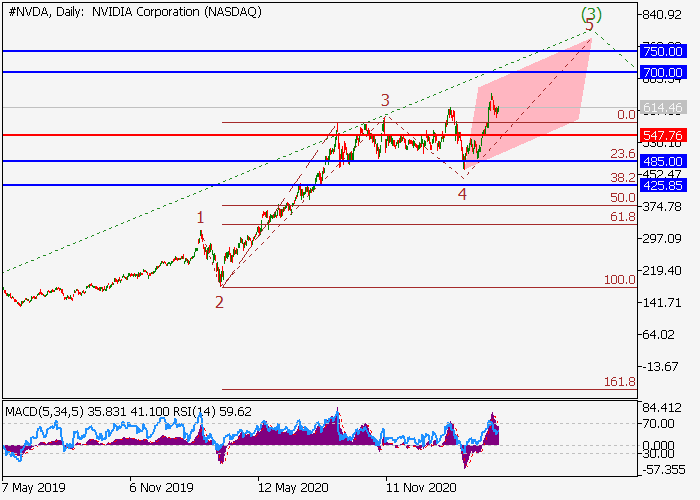
Task: Click the Elliott wave label 3 in red
Action: tap(385, 100)
